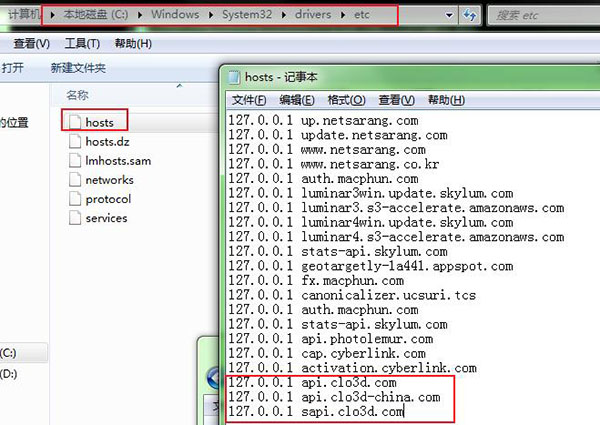Click etc segment in address path
600x425 pixels.
click(362, 15)
